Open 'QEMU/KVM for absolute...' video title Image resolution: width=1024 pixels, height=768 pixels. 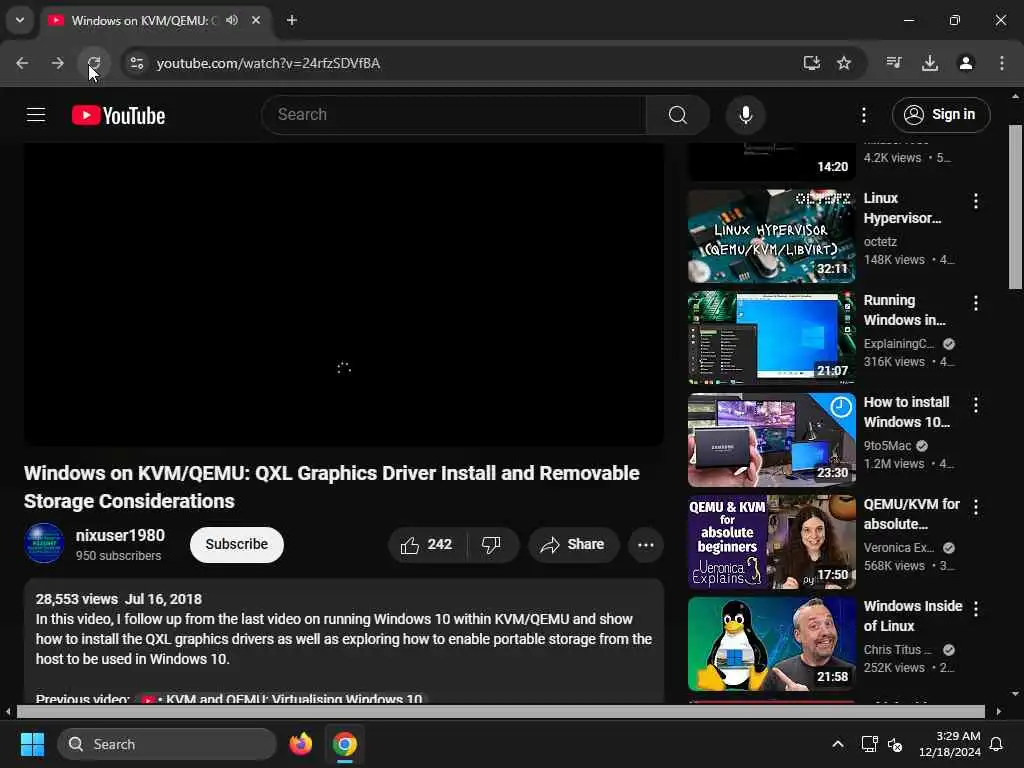tap(912, 514)
